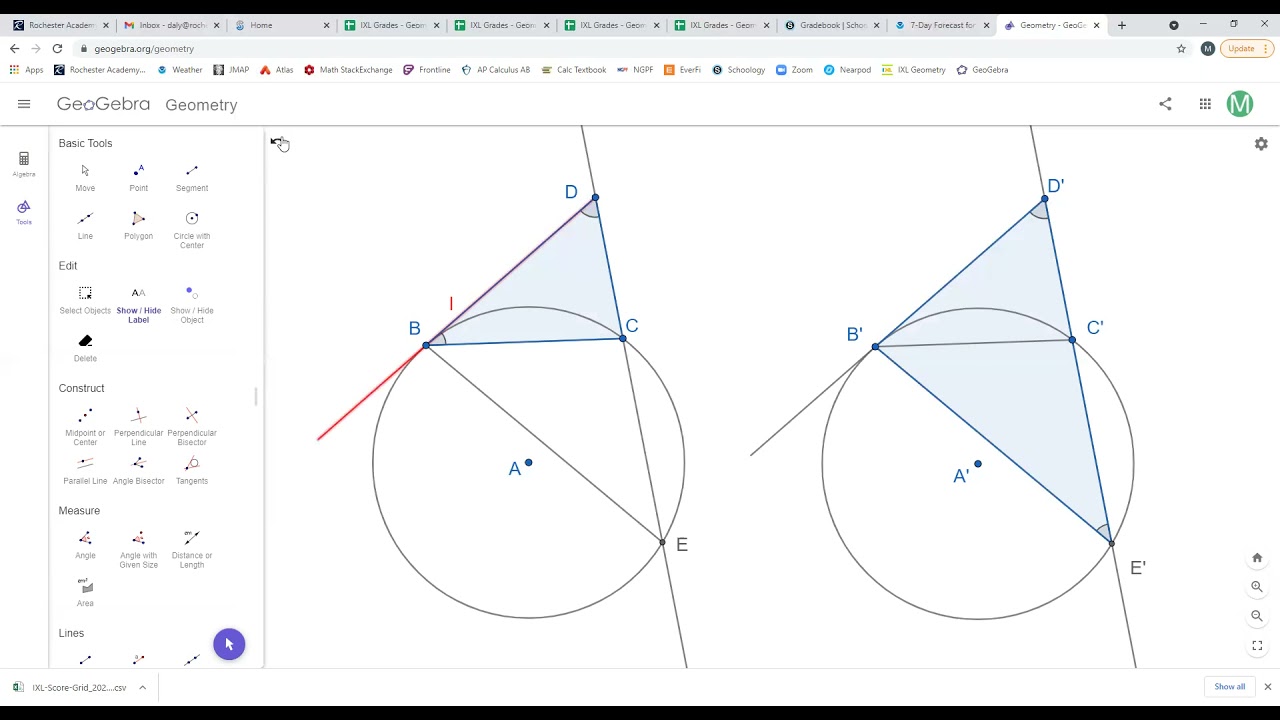Bookmark this page with the star
Viewport: 1280px width, 720px height.
pos(1181,48)
